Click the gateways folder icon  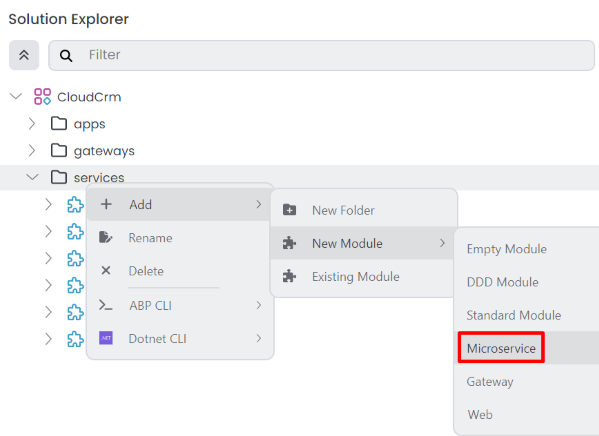click(59, 150)
